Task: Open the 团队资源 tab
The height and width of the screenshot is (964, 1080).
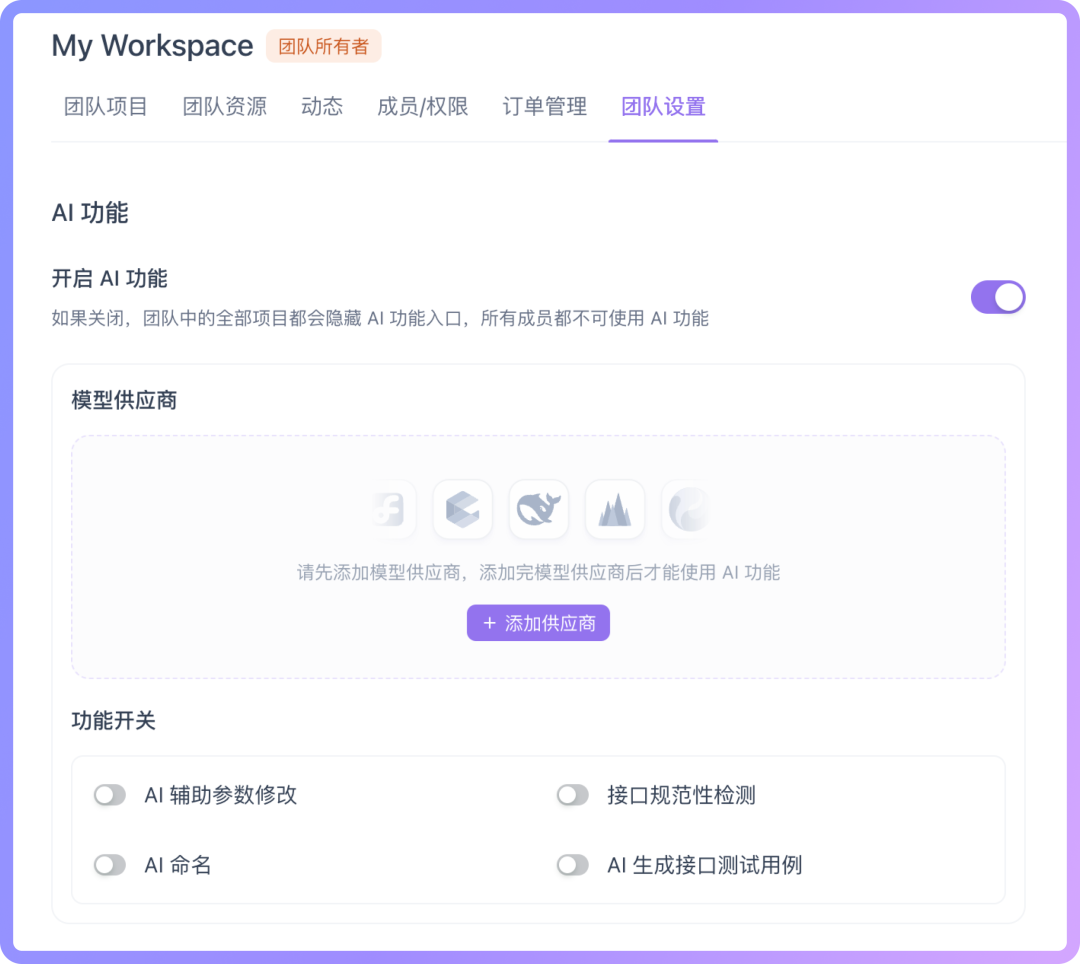Action: 224,107
